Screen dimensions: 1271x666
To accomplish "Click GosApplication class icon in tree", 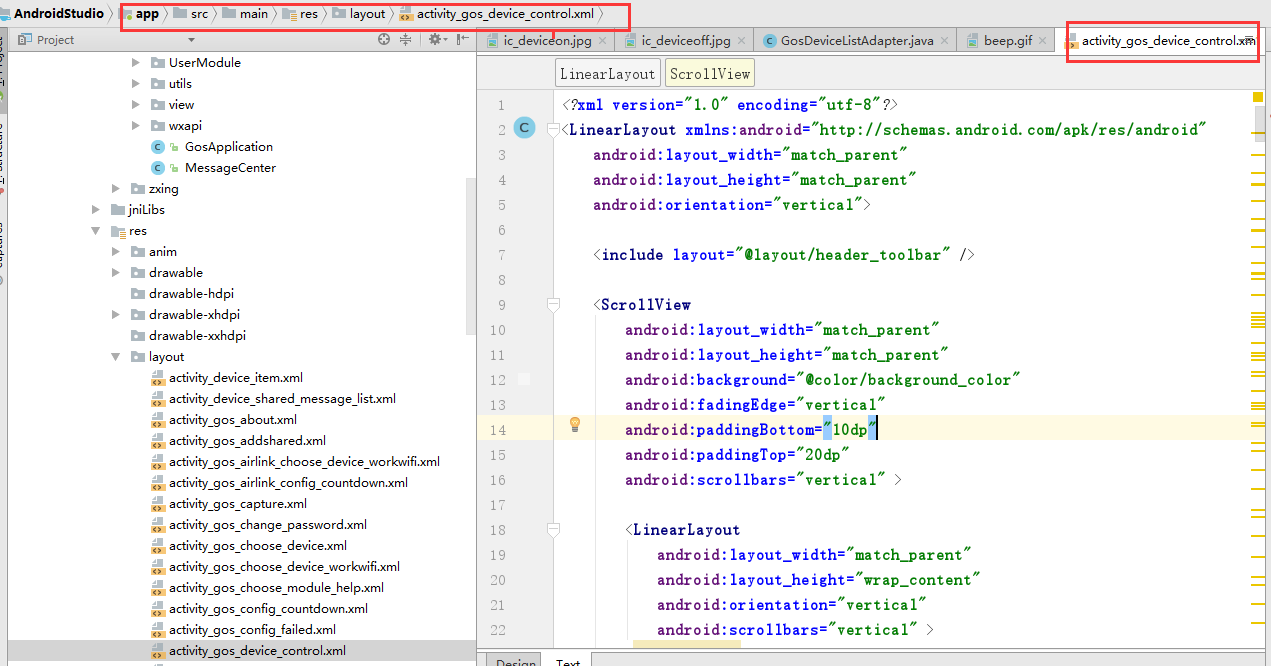I will click(x=158, y=147).
